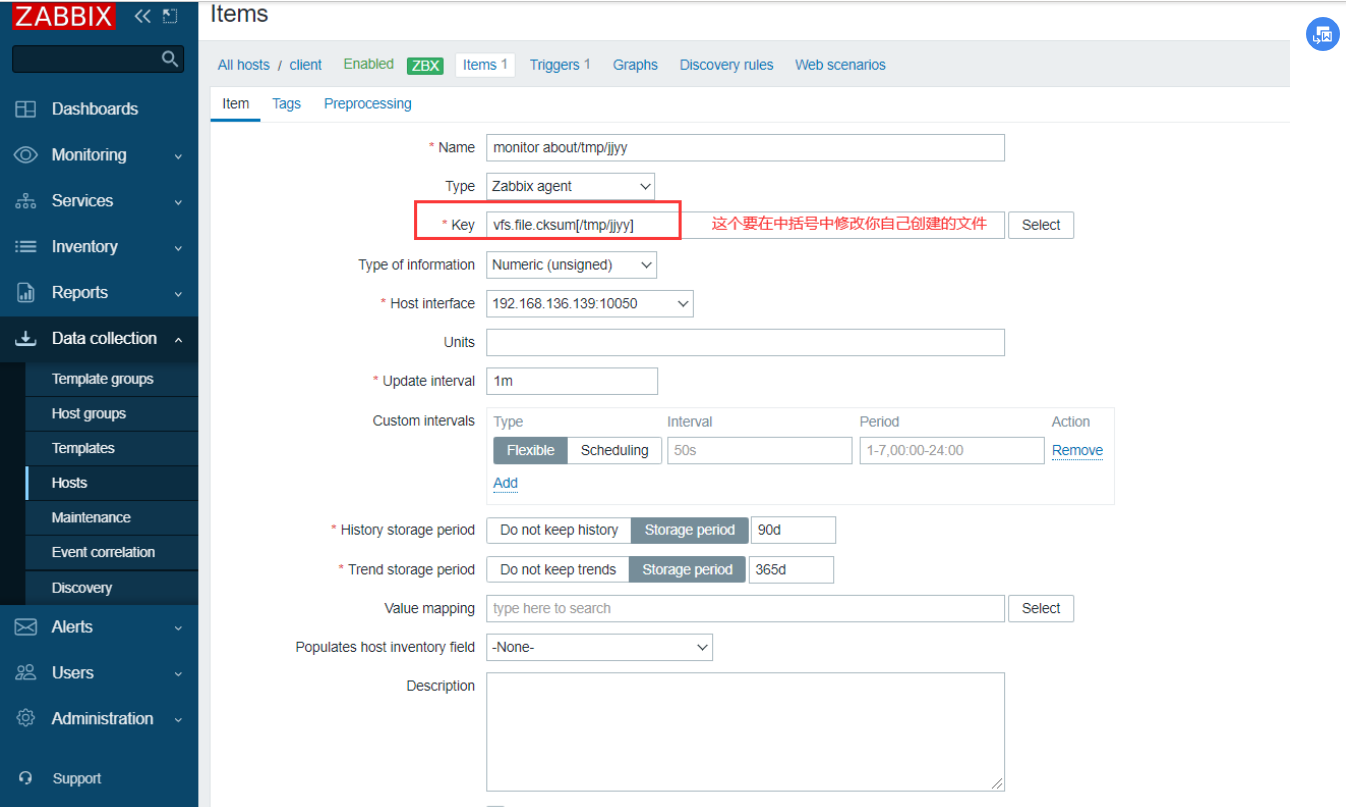Expand the Users menu
The image size is (1346, 807).
tap(178, 674)
